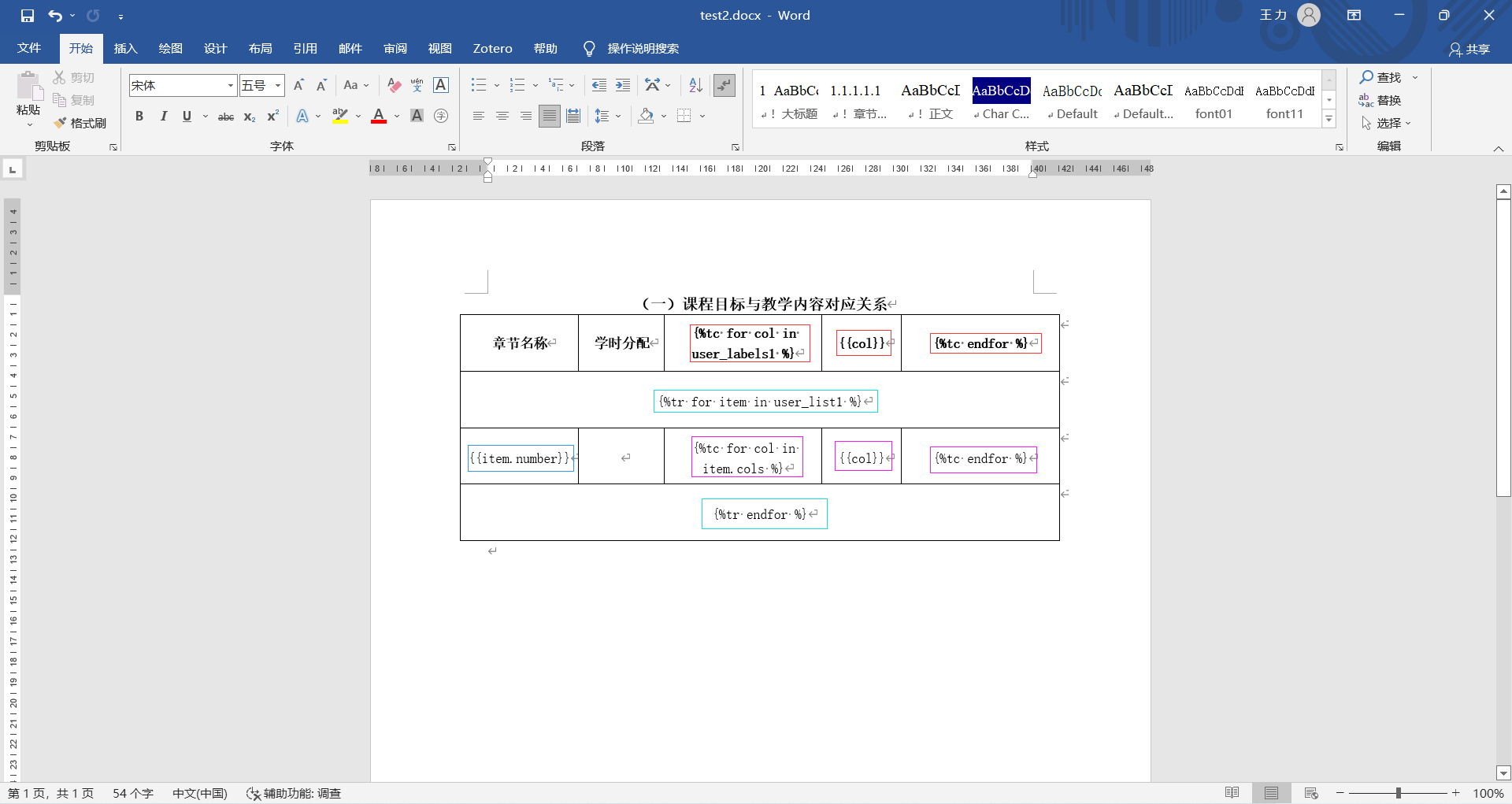Click the red font color swatch
1512x804 pixels.
(378, 120)
